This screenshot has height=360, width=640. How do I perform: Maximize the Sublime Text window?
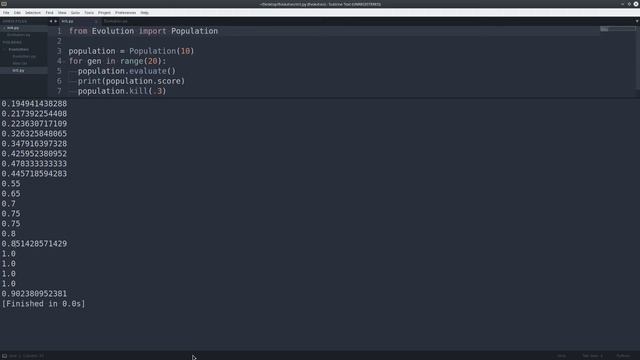click(629, 4)
